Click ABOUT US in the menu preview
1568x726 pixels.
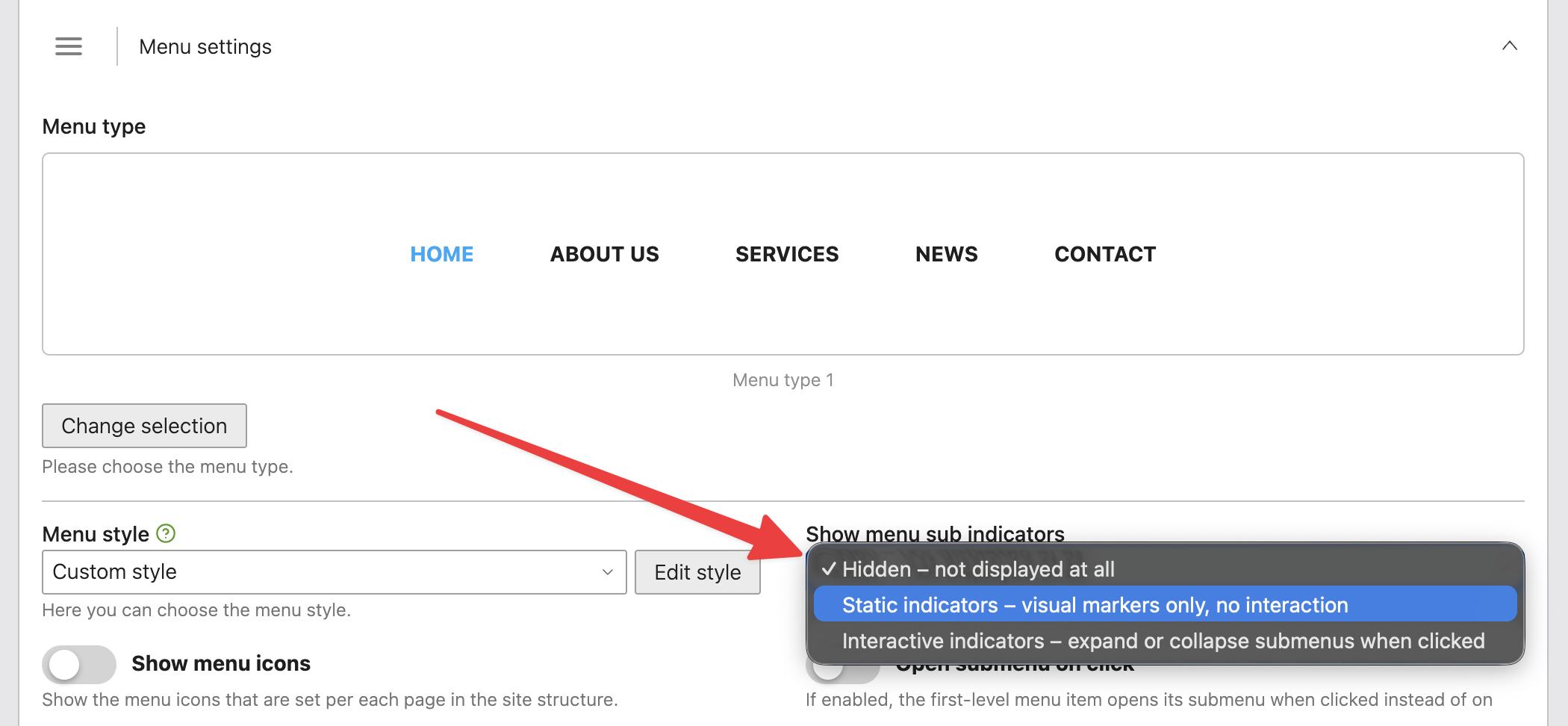coord(604,255)
